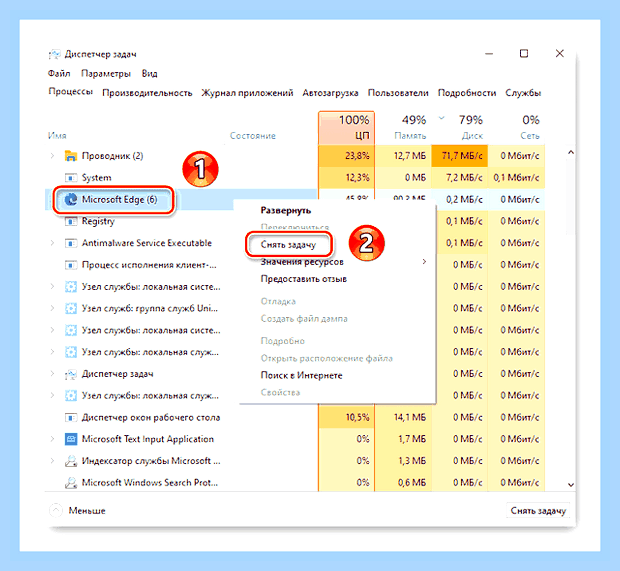Click the Task Manager title bar icon

(54, 54)
